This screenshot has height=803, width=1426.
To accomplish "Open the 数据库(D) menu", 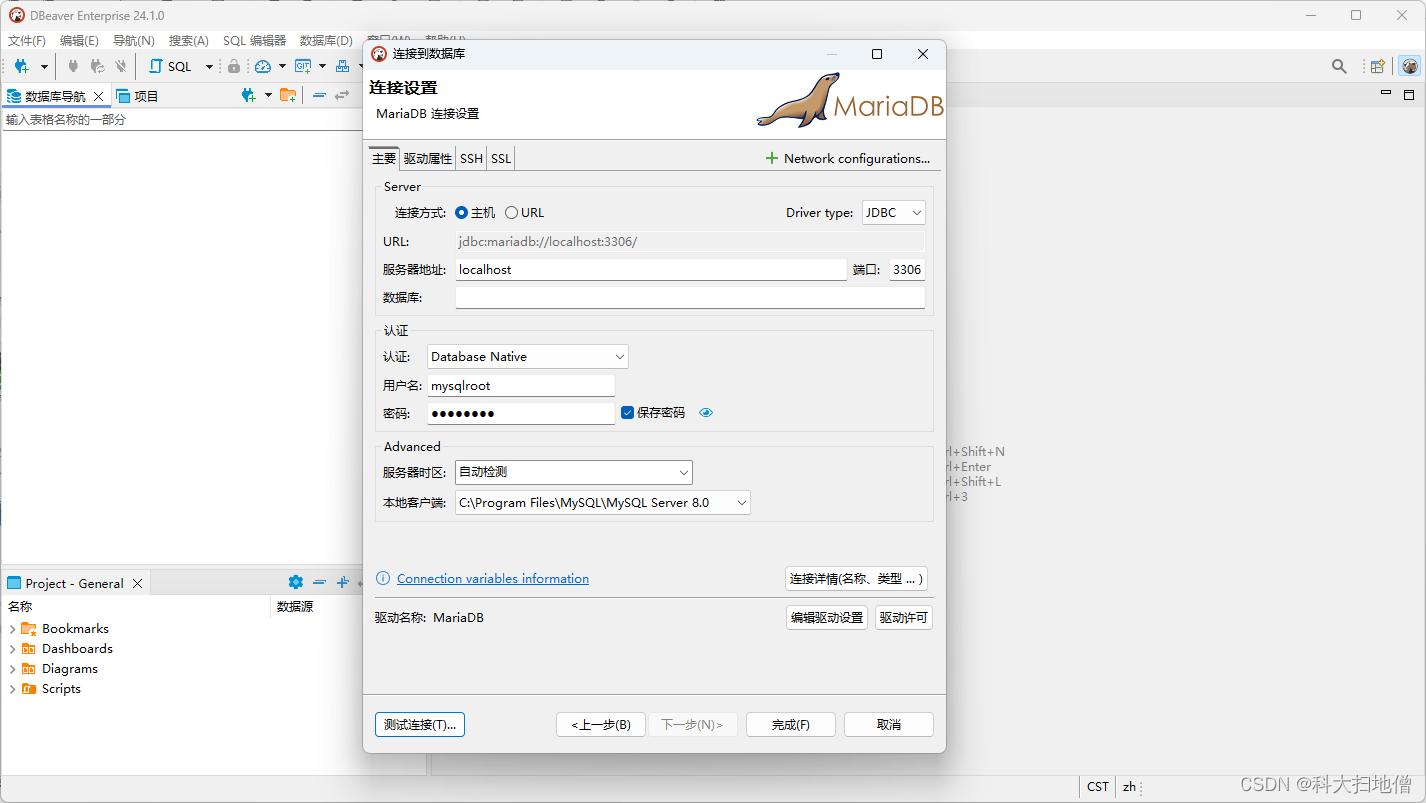I will pyautogui.click(x=326, y=41).
